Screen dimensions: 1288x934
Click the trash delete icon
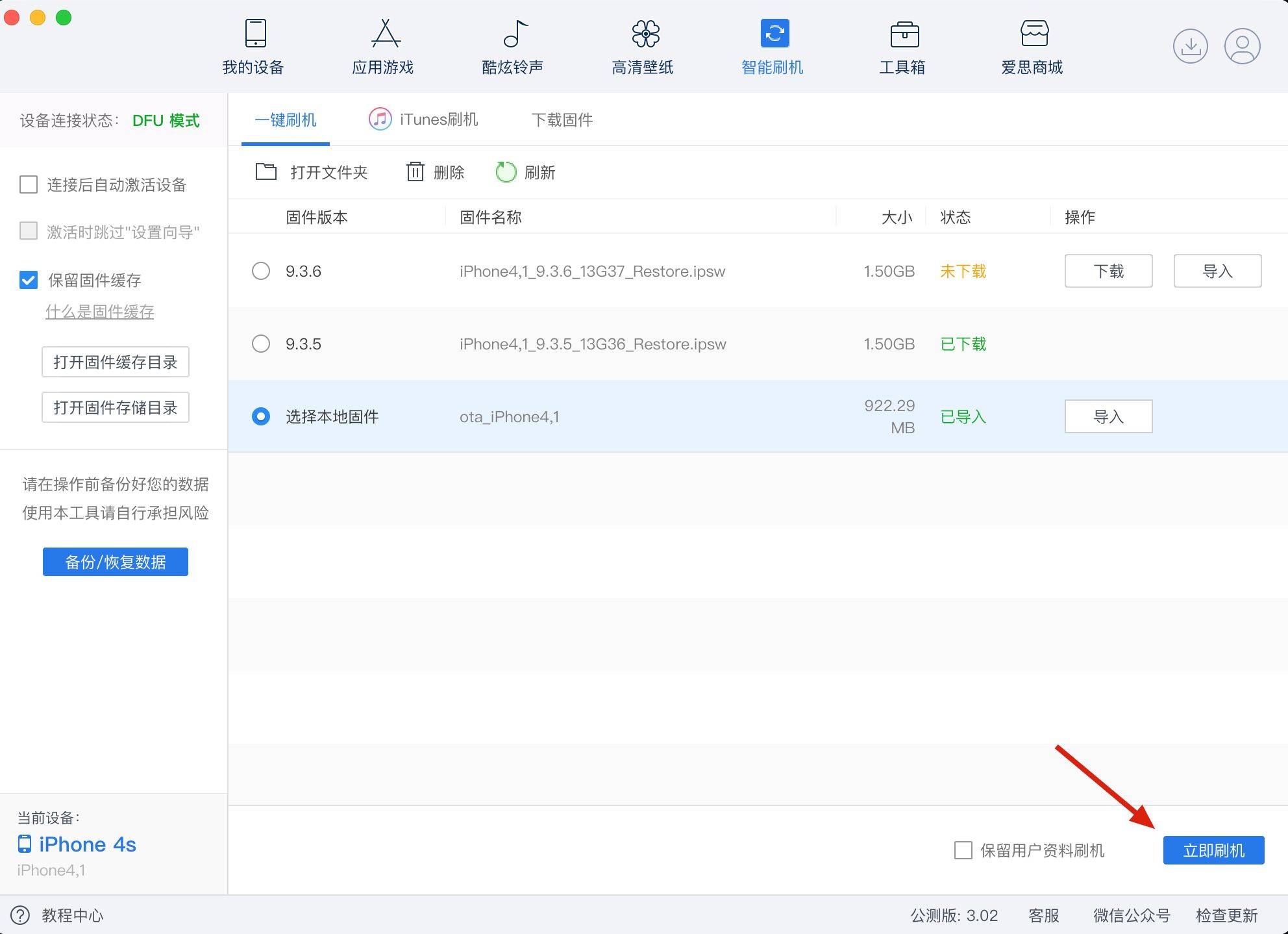pos(415,172)
